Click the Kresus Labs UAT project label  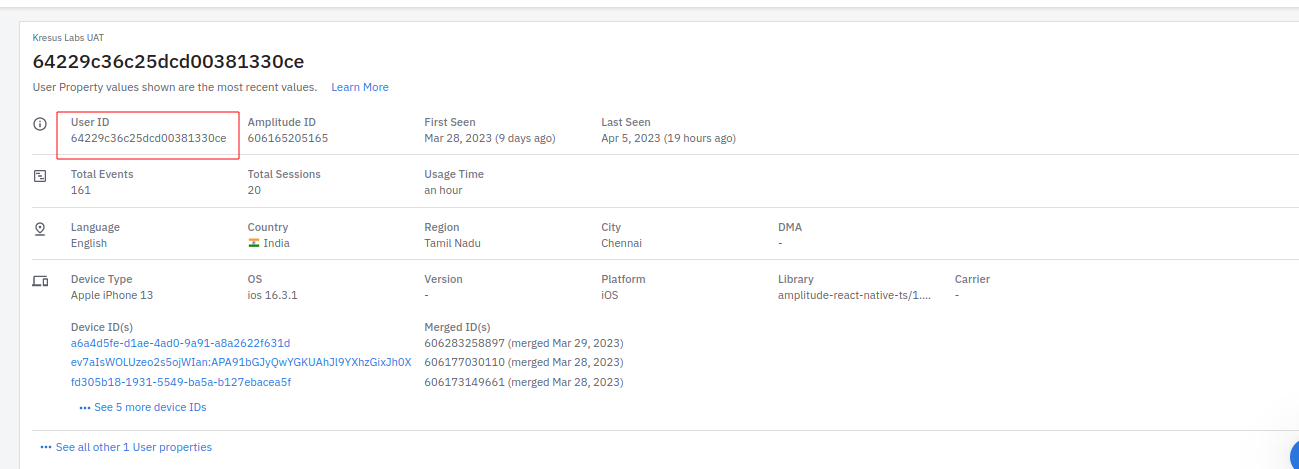click(x=68, y=37)
